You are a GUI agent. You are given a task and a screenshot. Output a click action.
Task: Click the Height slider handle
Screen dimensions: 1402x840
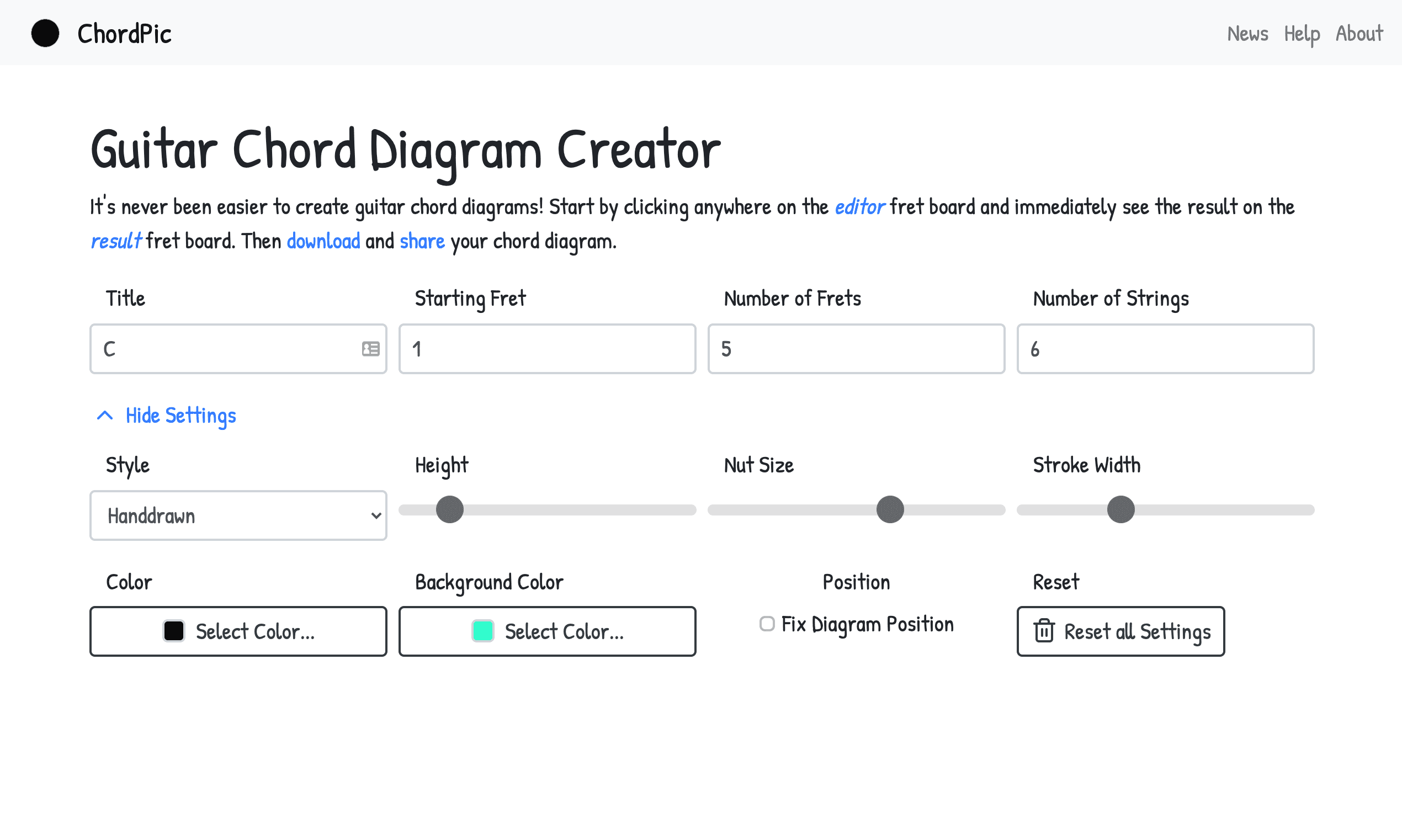point(450,509)
